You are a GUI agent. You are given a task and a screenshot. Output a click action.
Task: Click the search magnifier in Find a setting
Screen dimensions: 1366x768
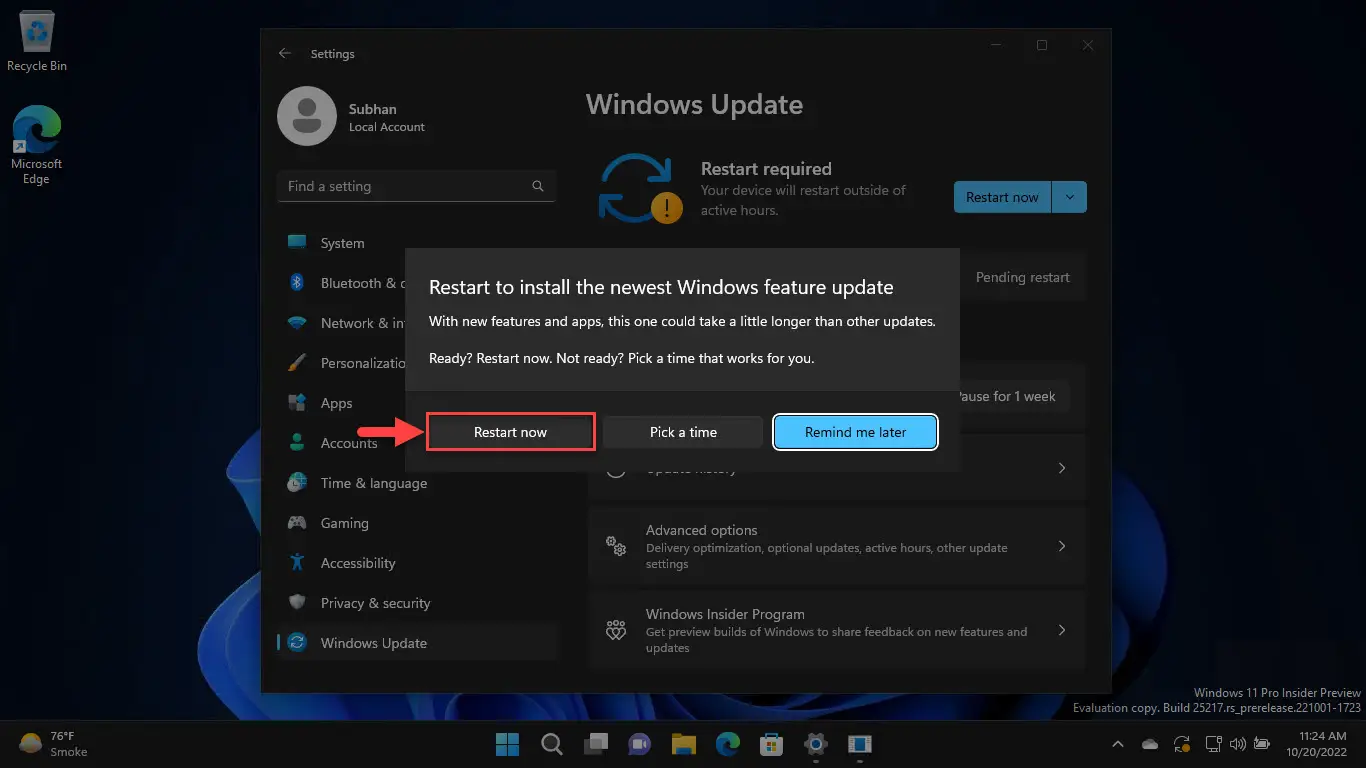[x=538, y=186]
